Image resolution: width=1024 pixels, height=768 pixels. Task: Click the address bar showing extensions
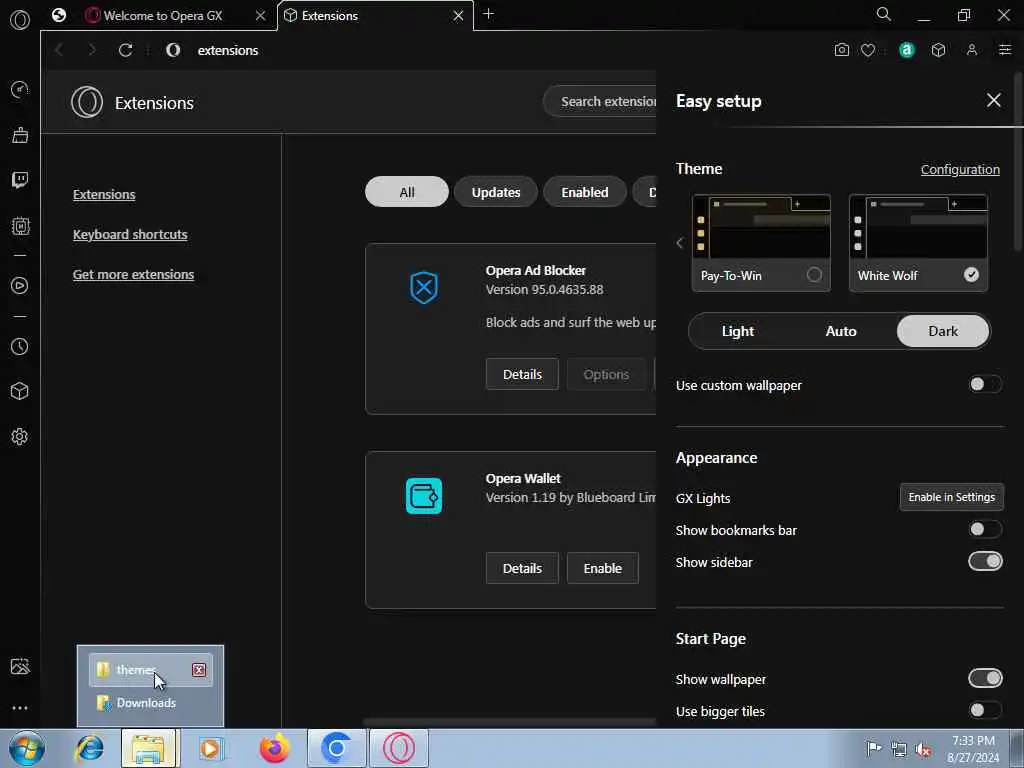pyautogui.click(x=228, y=50)
